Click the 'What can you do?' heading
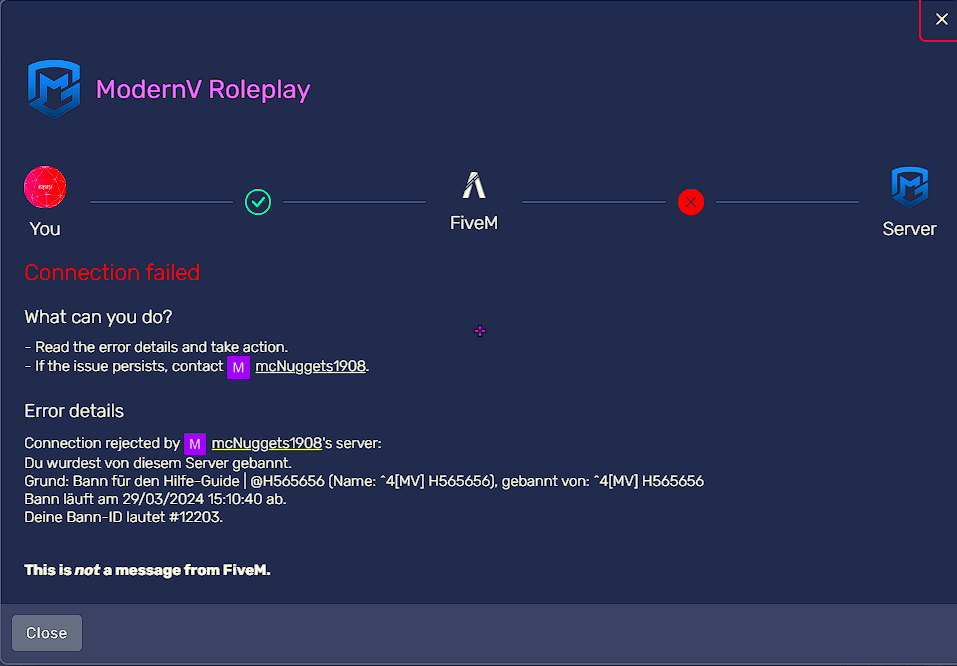The height and width of the screenshot is (666, 957). (x=98, y=317)
